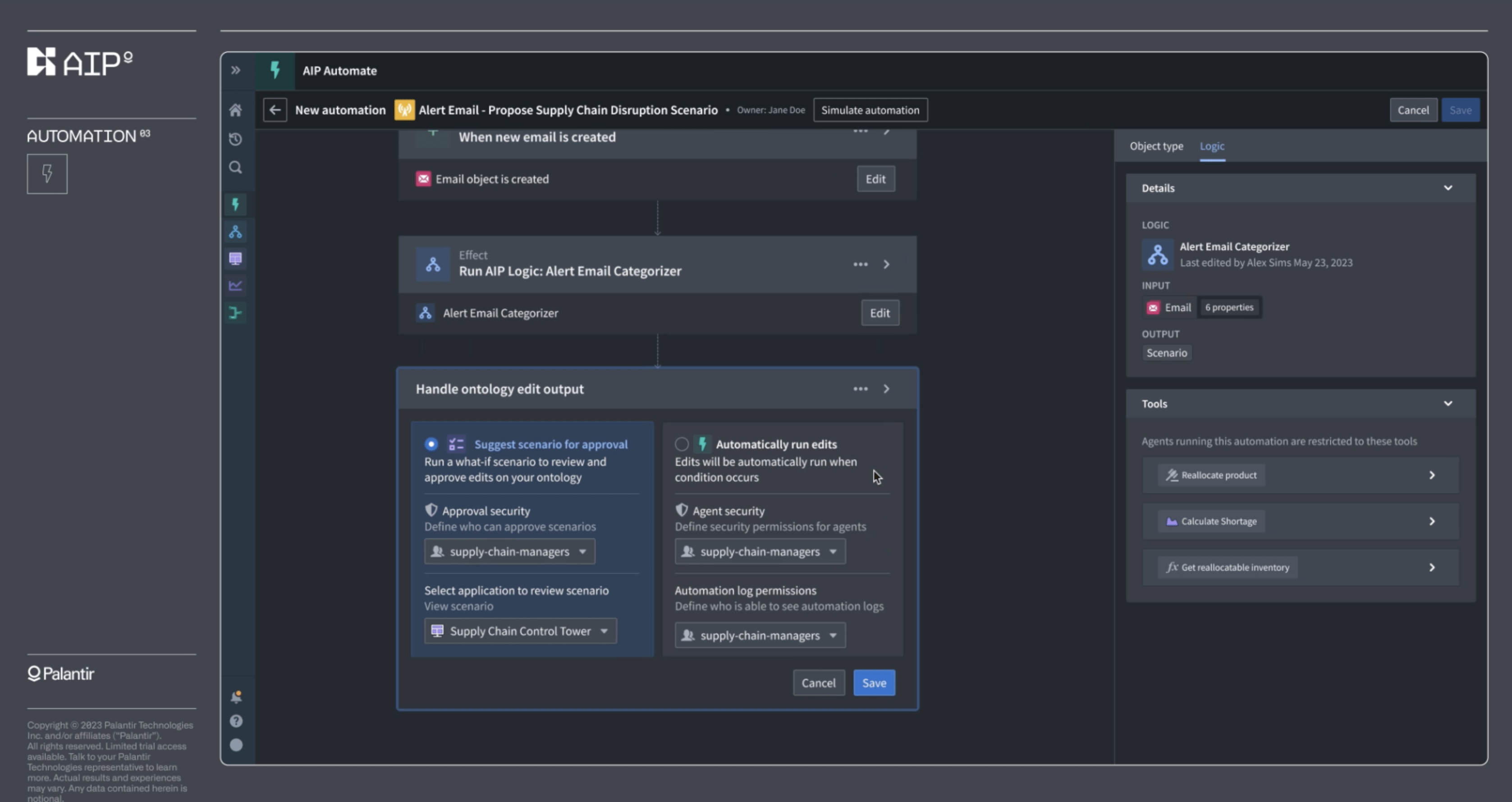
Task: Expand the Run AIP Logic effect chevron
Action: coord(887,264)
